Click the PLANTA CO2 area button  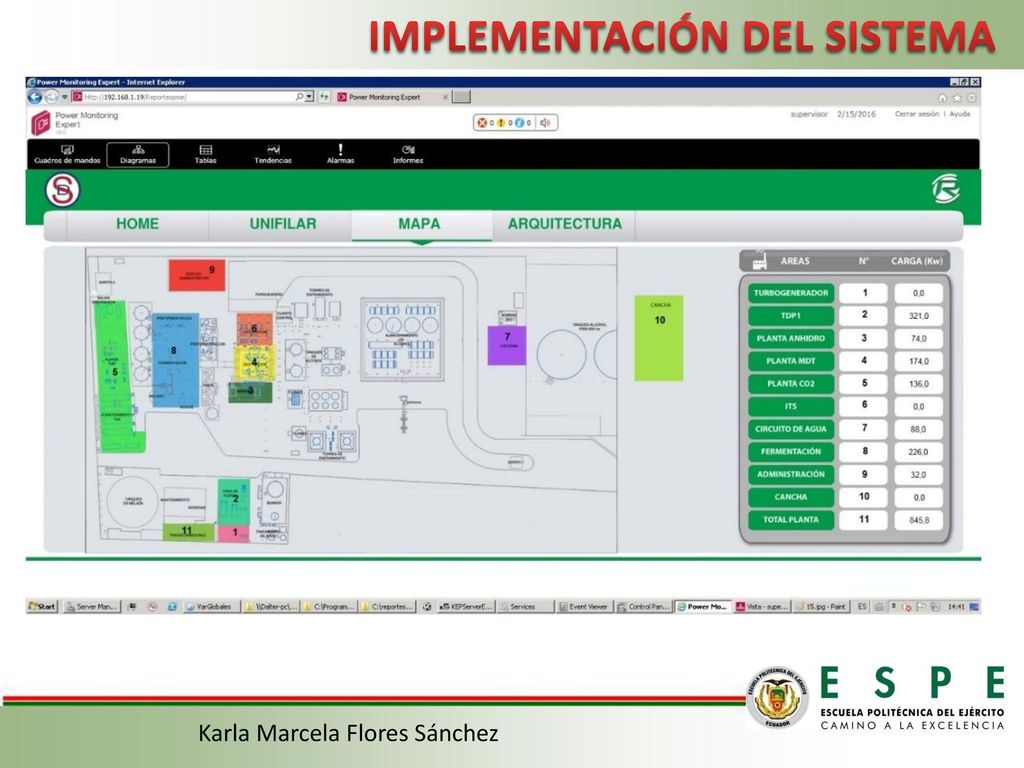pyautogui.click(x=791, y=384)
